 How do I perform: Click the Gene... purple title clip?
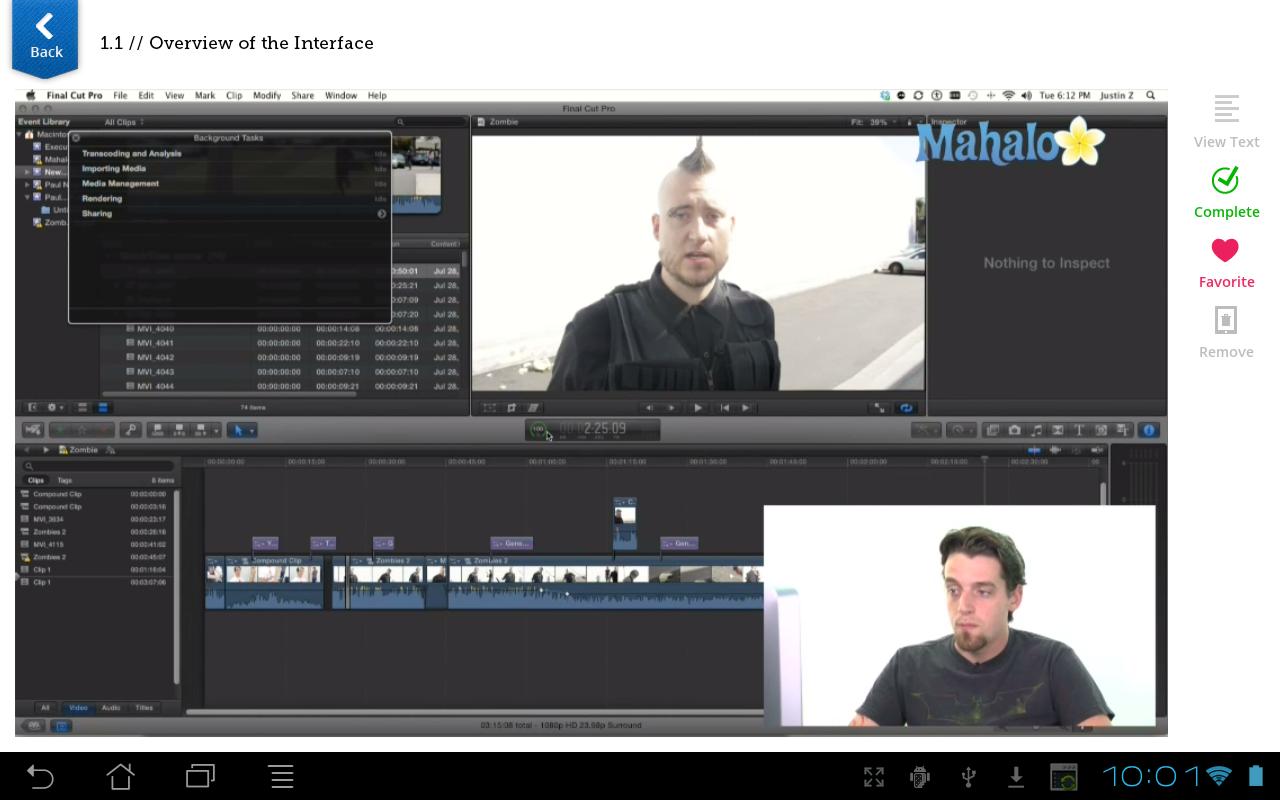pyautogui.click(x=511, y=543)
